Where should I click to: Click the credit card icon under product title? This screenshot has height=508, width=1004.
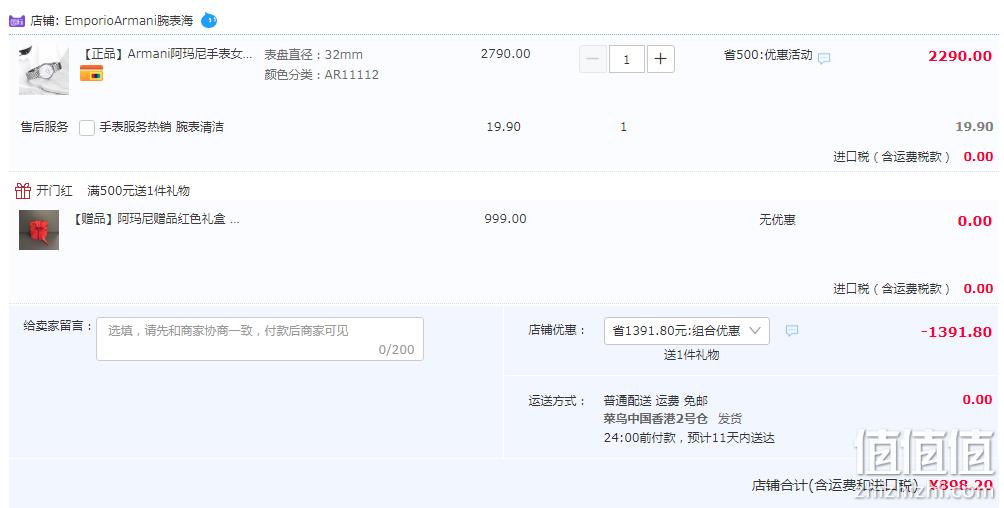(x=92, y=74)
